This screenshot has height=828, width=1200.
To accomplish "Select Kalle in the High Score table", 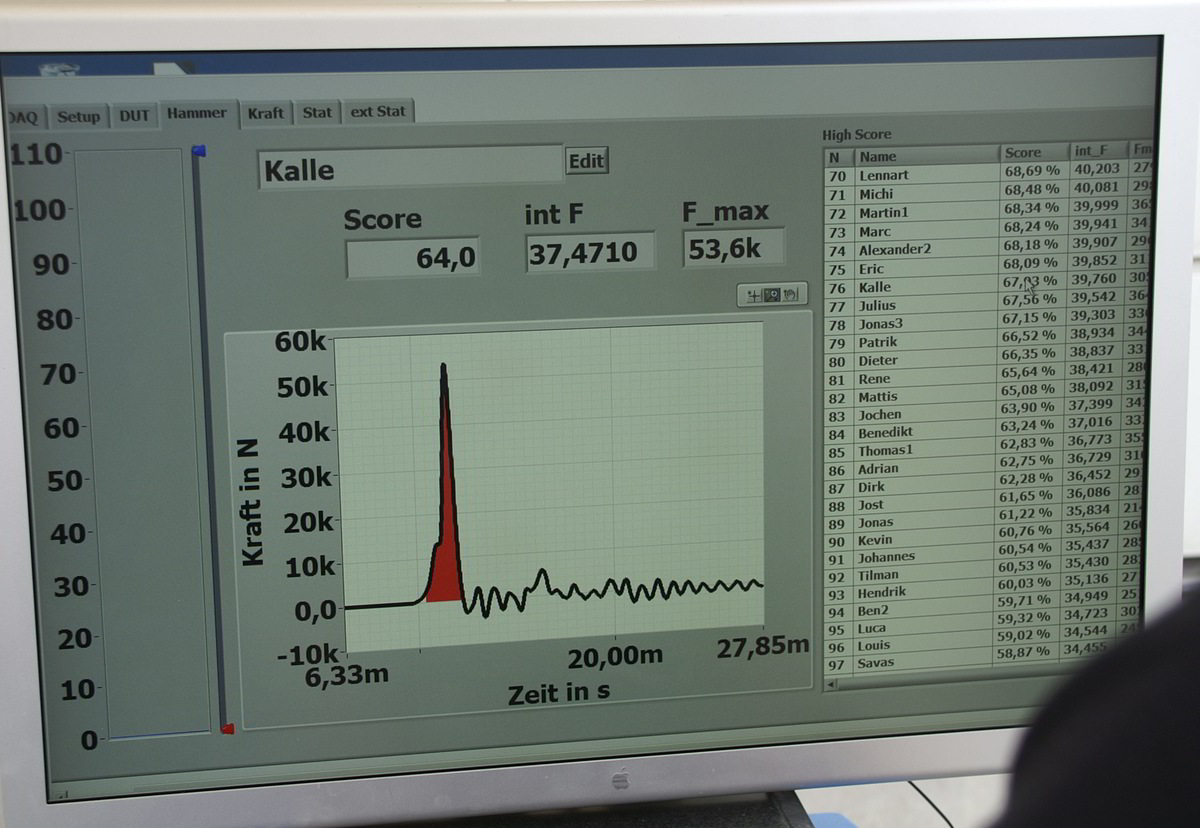I will [x=874, y=287].
